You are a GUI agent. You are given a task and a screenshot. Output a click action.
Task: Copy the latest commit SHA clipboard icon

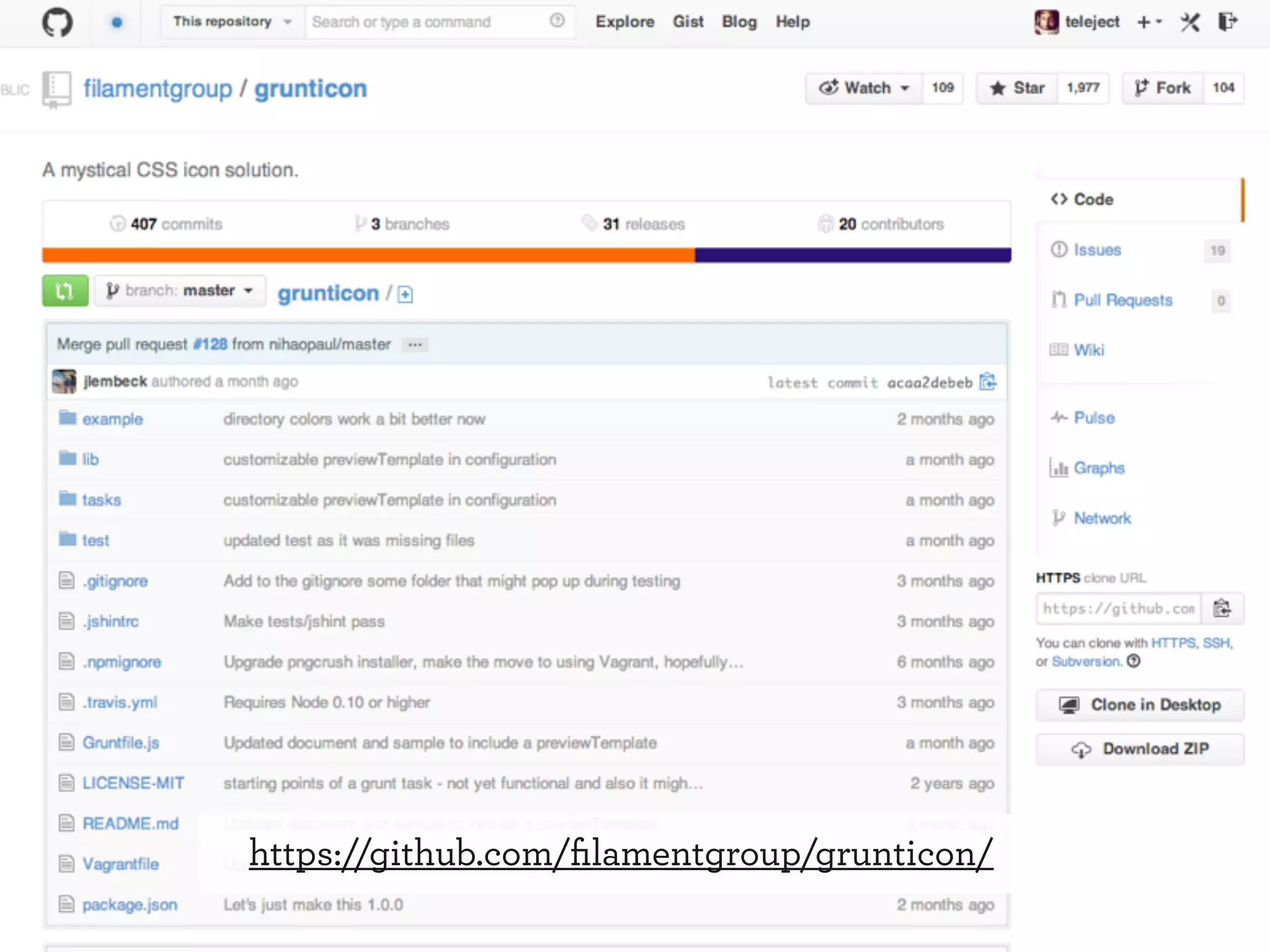988,382
